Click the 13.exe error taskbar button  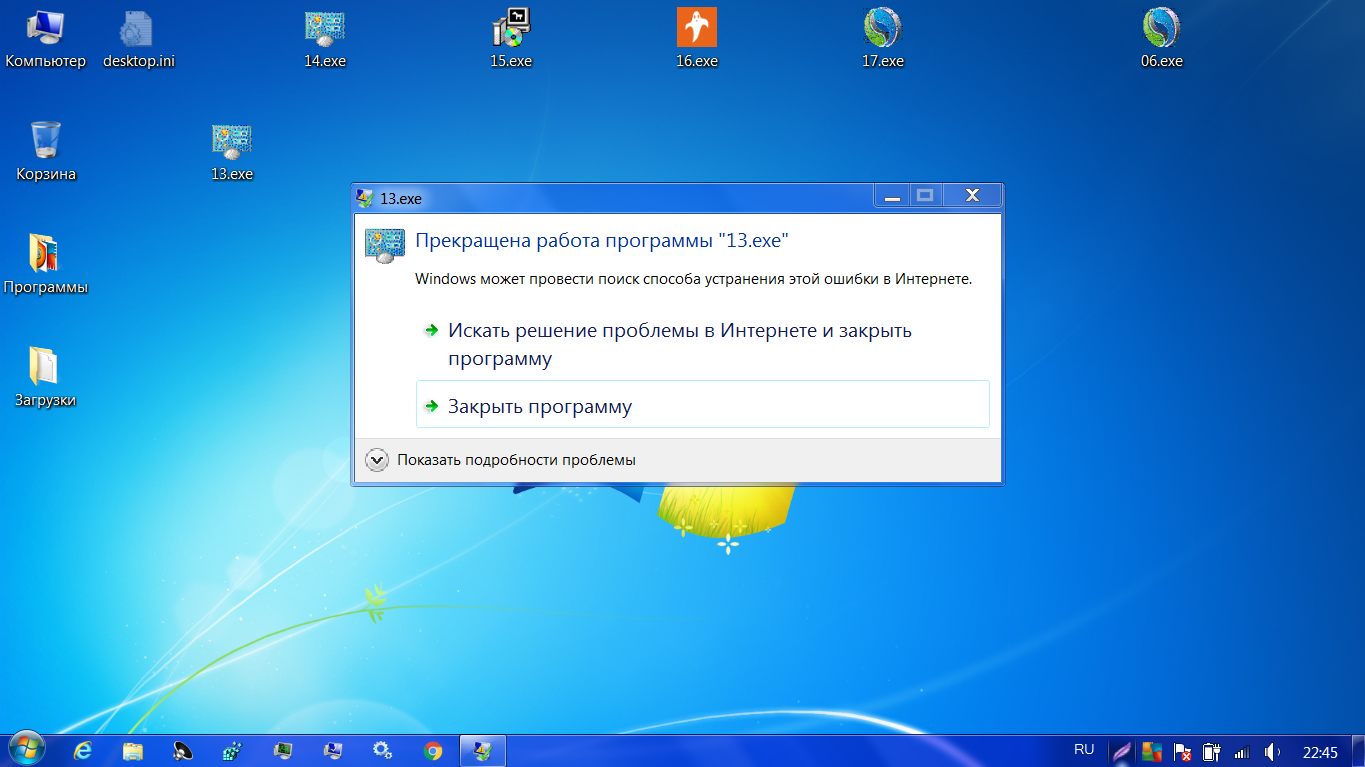coord(483,750)
